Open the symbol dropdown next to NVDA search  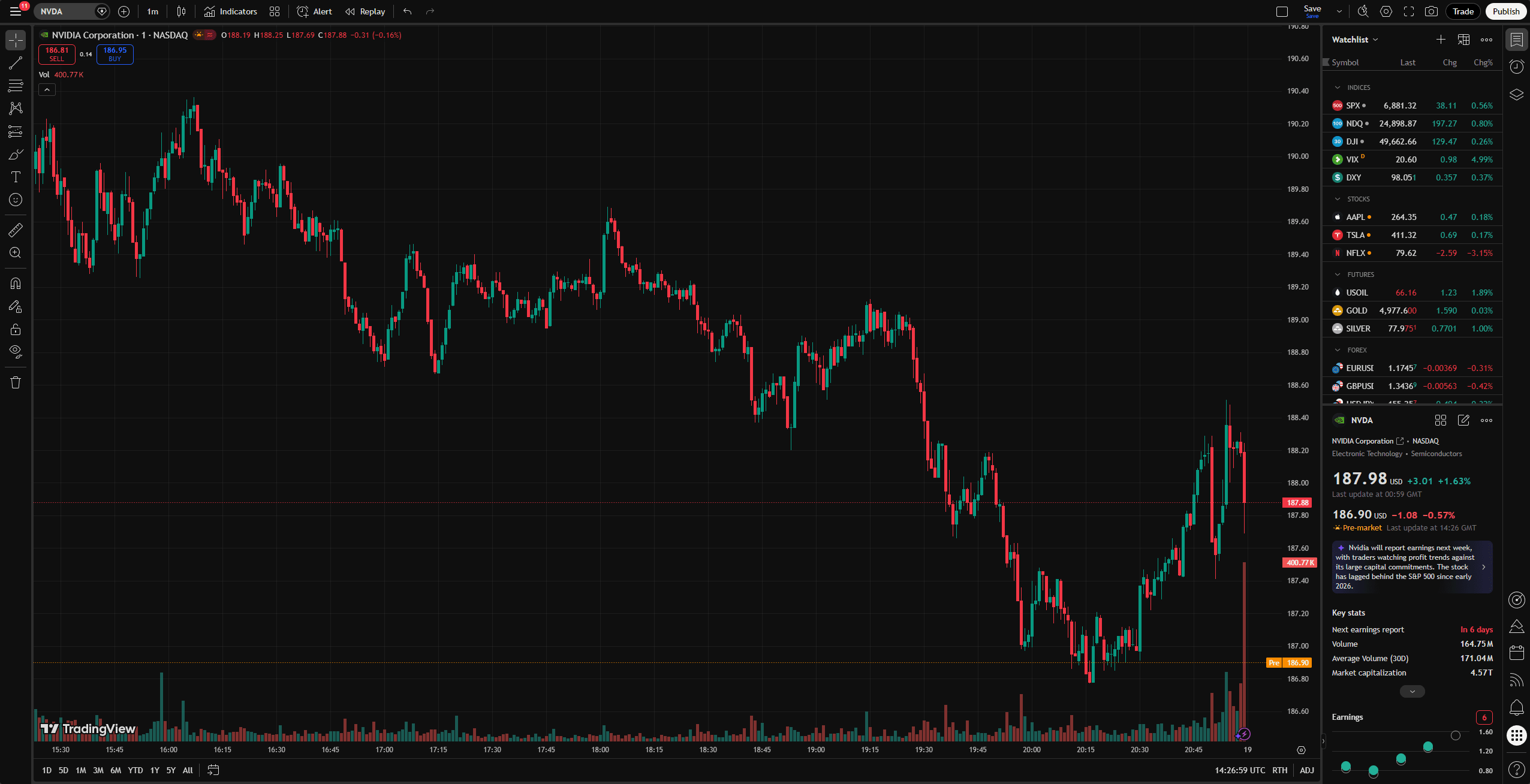102,11
